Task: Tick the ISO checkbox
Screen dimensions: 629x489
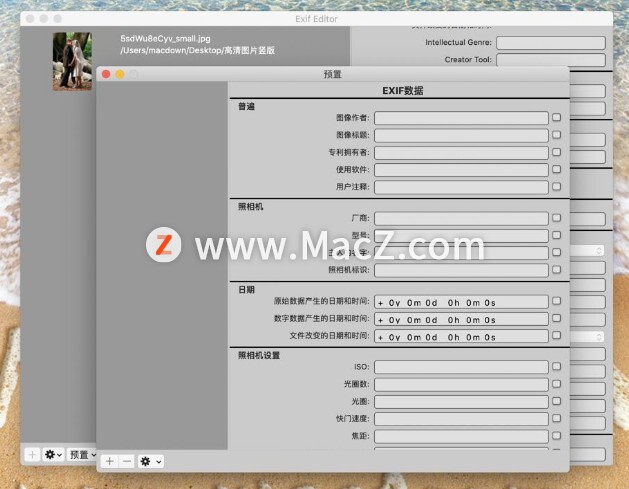Action: (556, 366)
